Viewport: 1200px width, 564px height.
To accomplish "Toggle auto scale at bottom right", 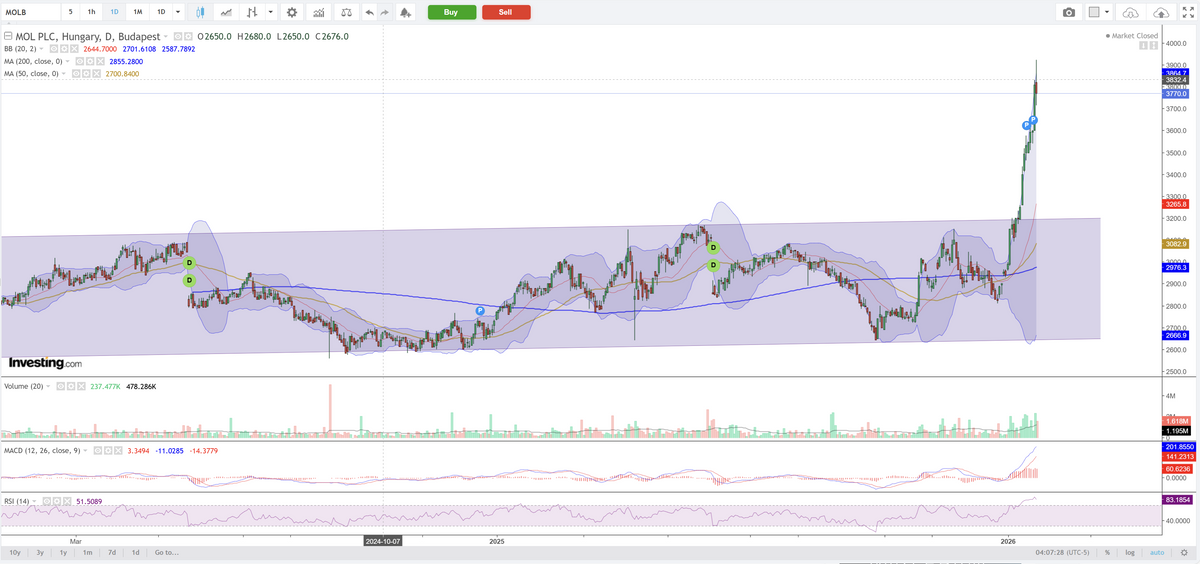I will click(x=1156, y=552).
